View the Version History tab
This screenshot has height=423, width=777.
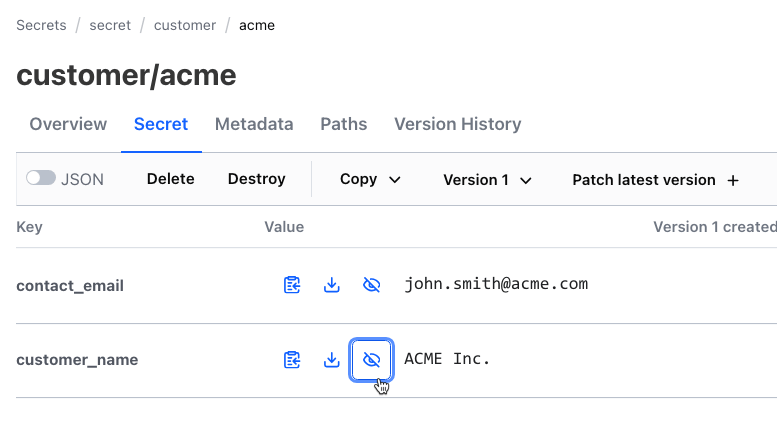point(457,125)
